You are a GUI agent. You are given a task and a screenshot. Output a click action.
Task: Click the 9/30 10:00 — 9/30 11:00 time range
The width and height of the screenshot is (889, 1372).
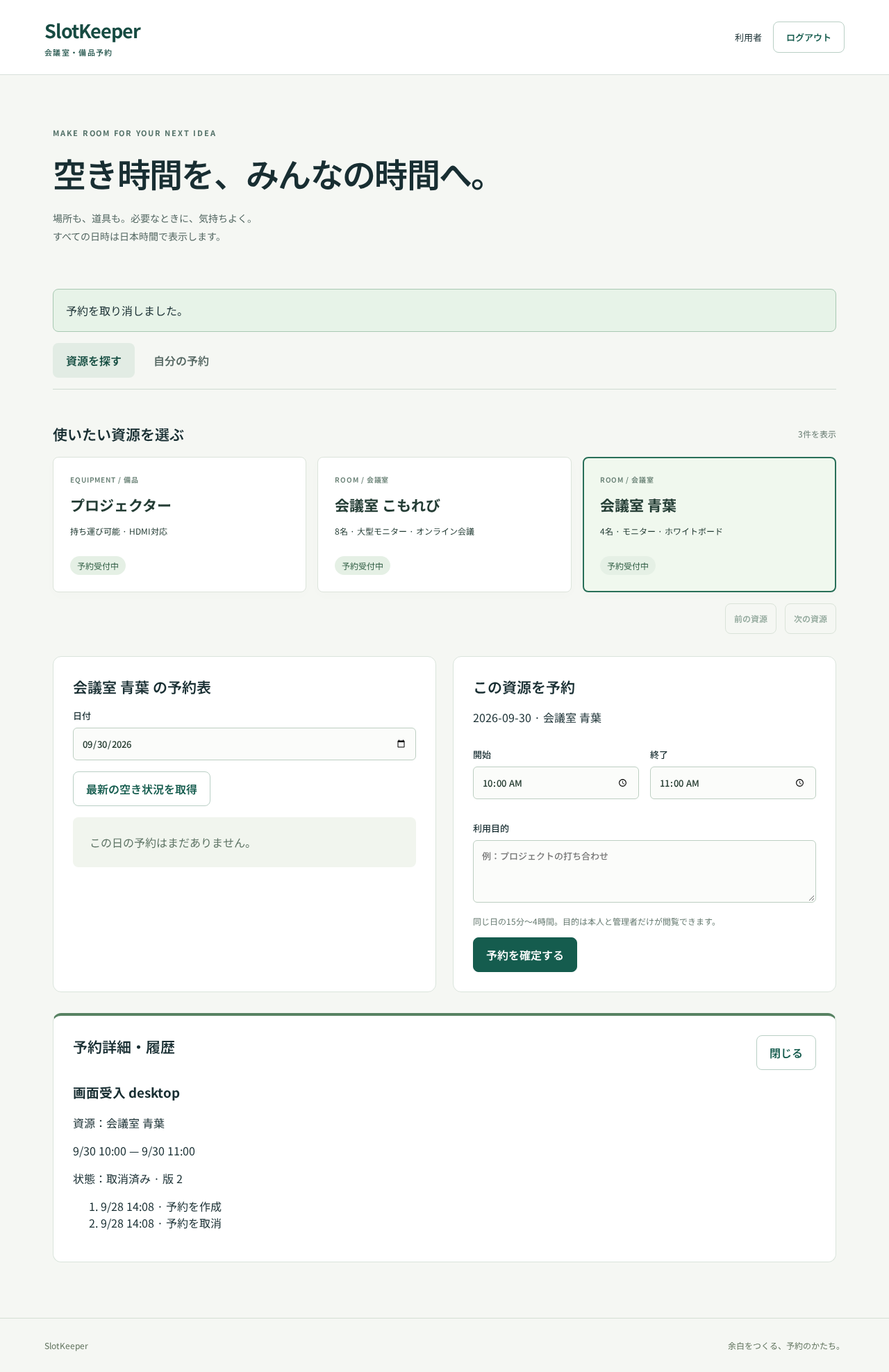coord(134,1151)
